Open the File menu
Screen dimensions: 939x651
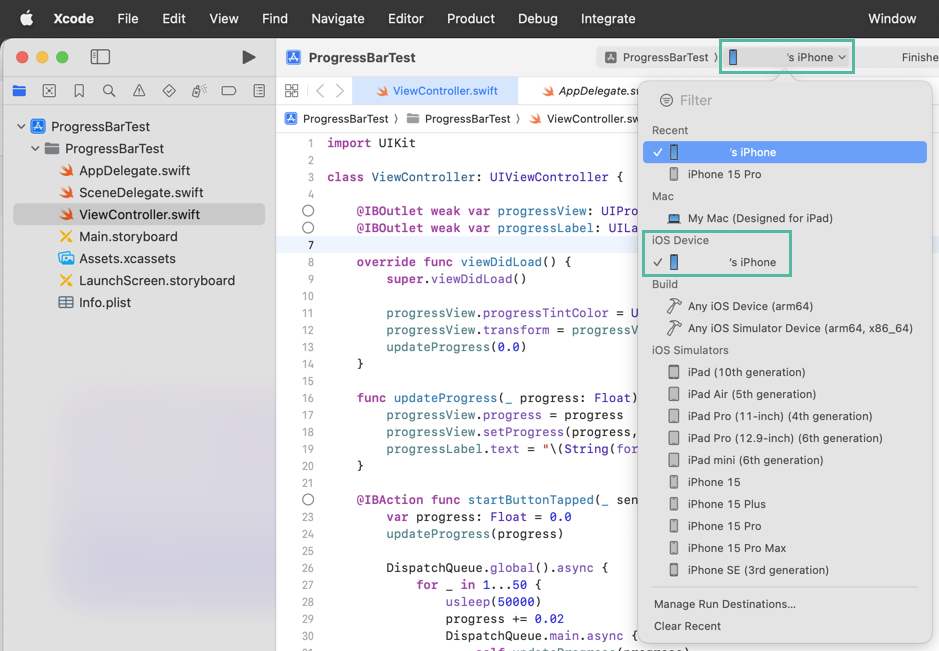click(128, 19)
